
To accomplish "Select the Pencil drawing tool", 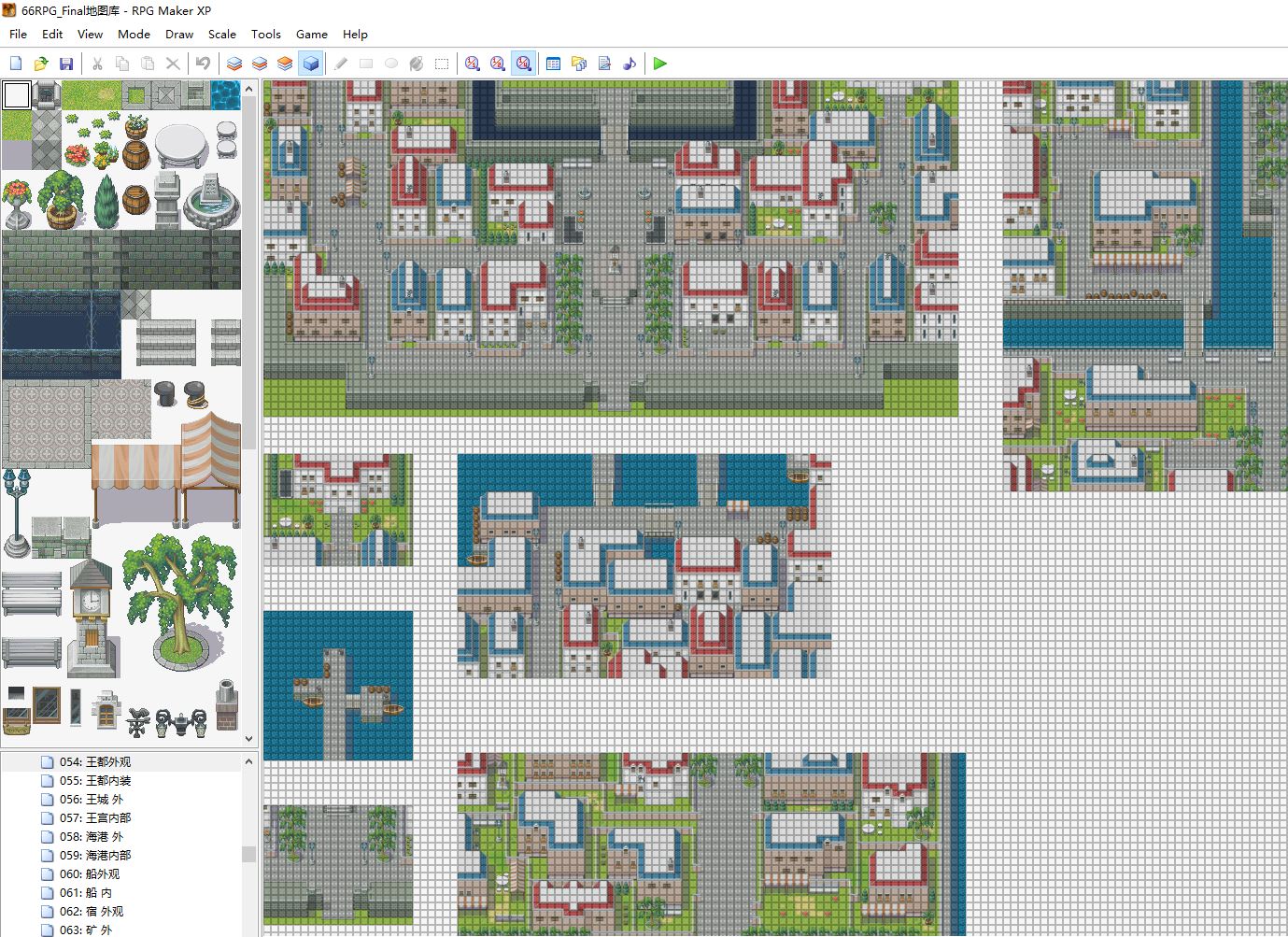I will [341, 64].
